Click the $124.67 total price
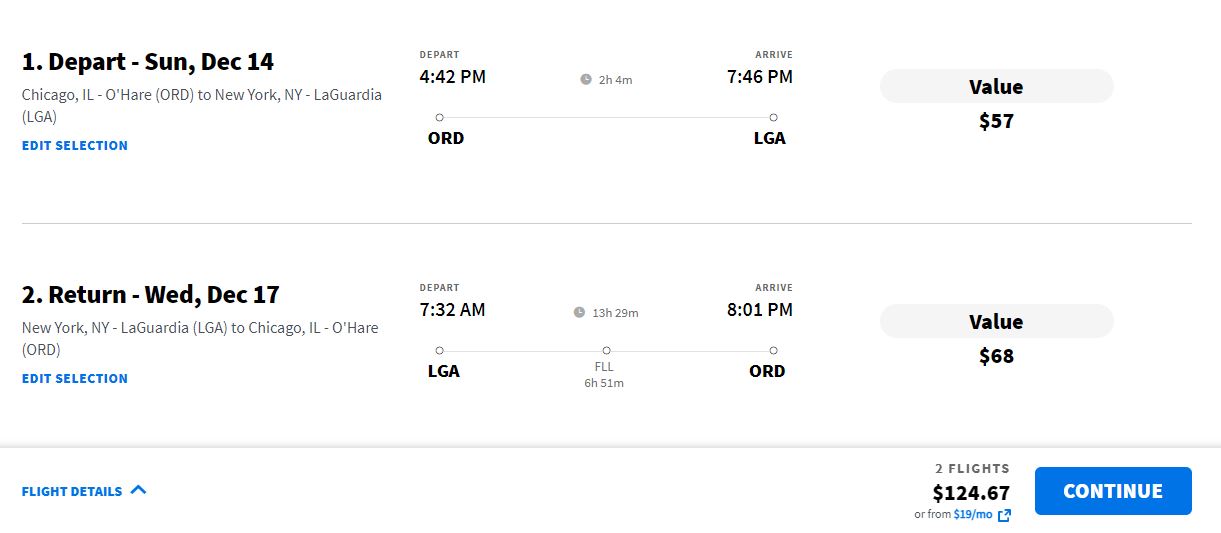The width and height of the screenshot is (1221, 533). [x=971, y=492]
